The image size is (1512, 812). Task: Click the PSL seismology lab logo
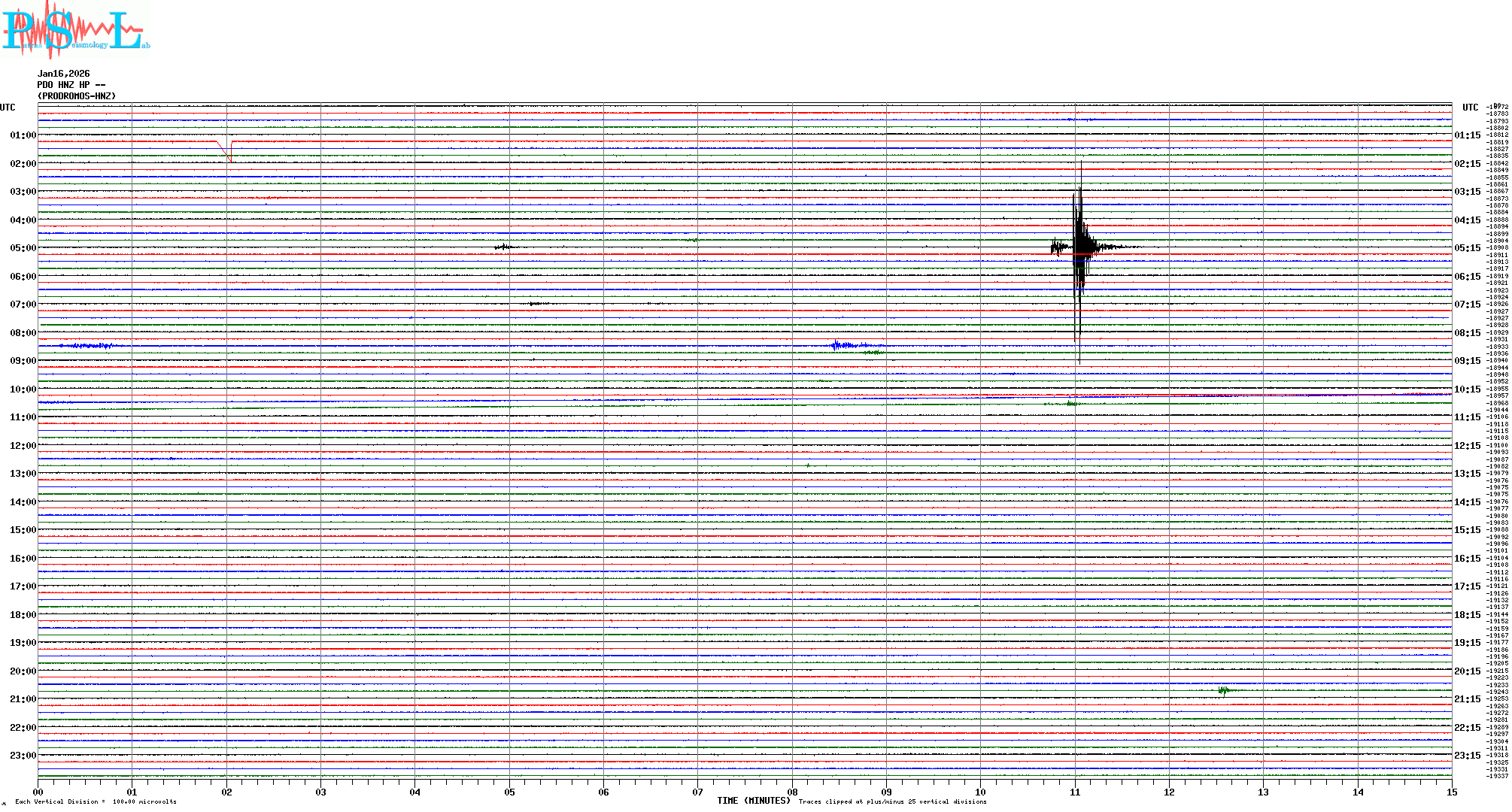point(75,30)
